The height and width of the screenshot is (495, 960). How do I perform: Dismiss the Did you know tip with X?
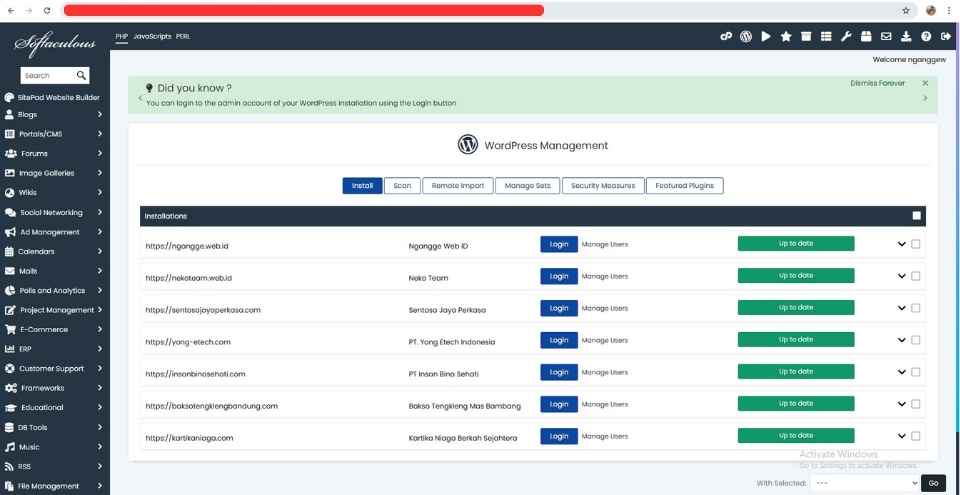click(925, 83)
